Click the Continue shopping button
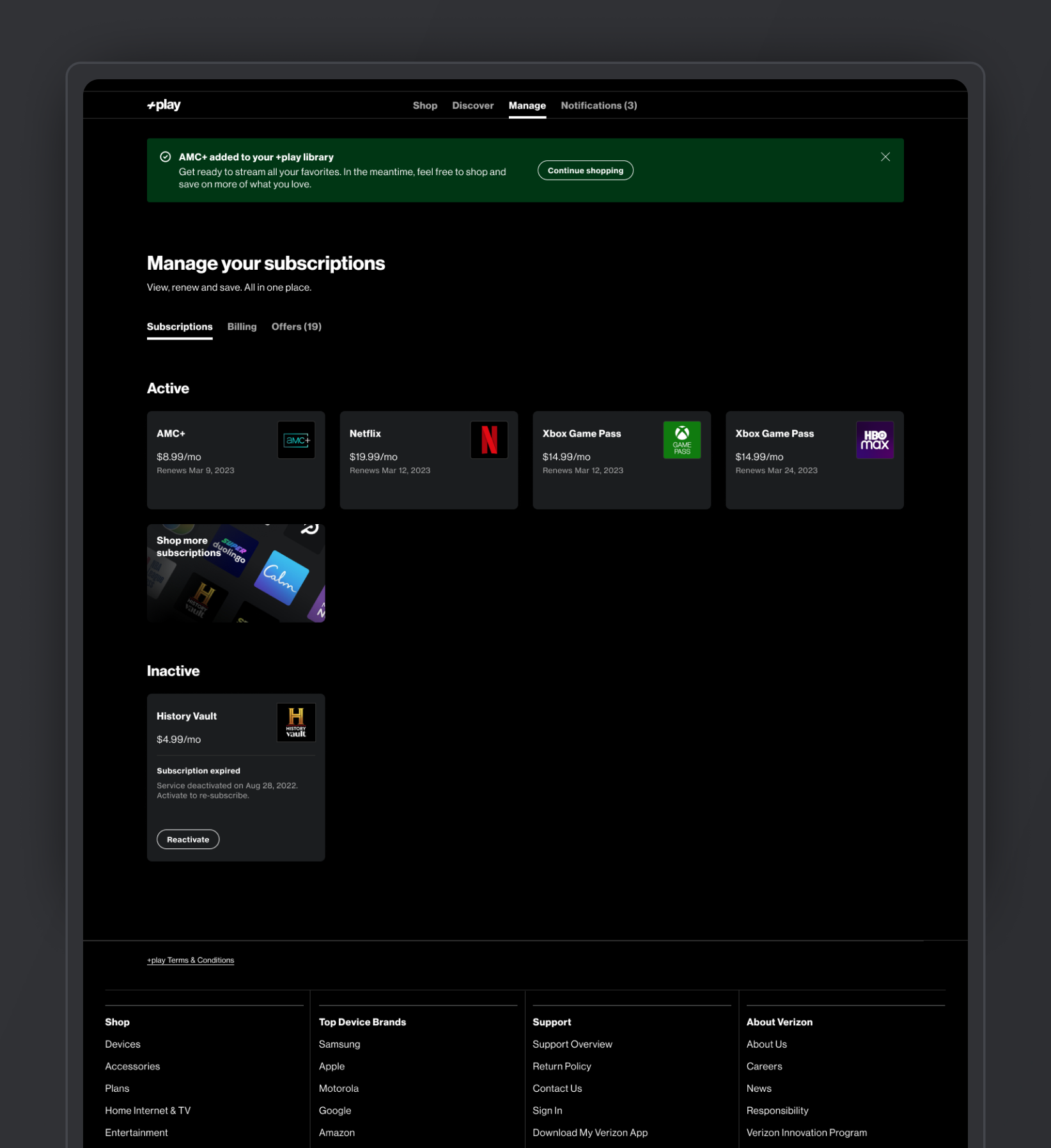Viewport: 1051px width, 1148px height. pos(586,171)
